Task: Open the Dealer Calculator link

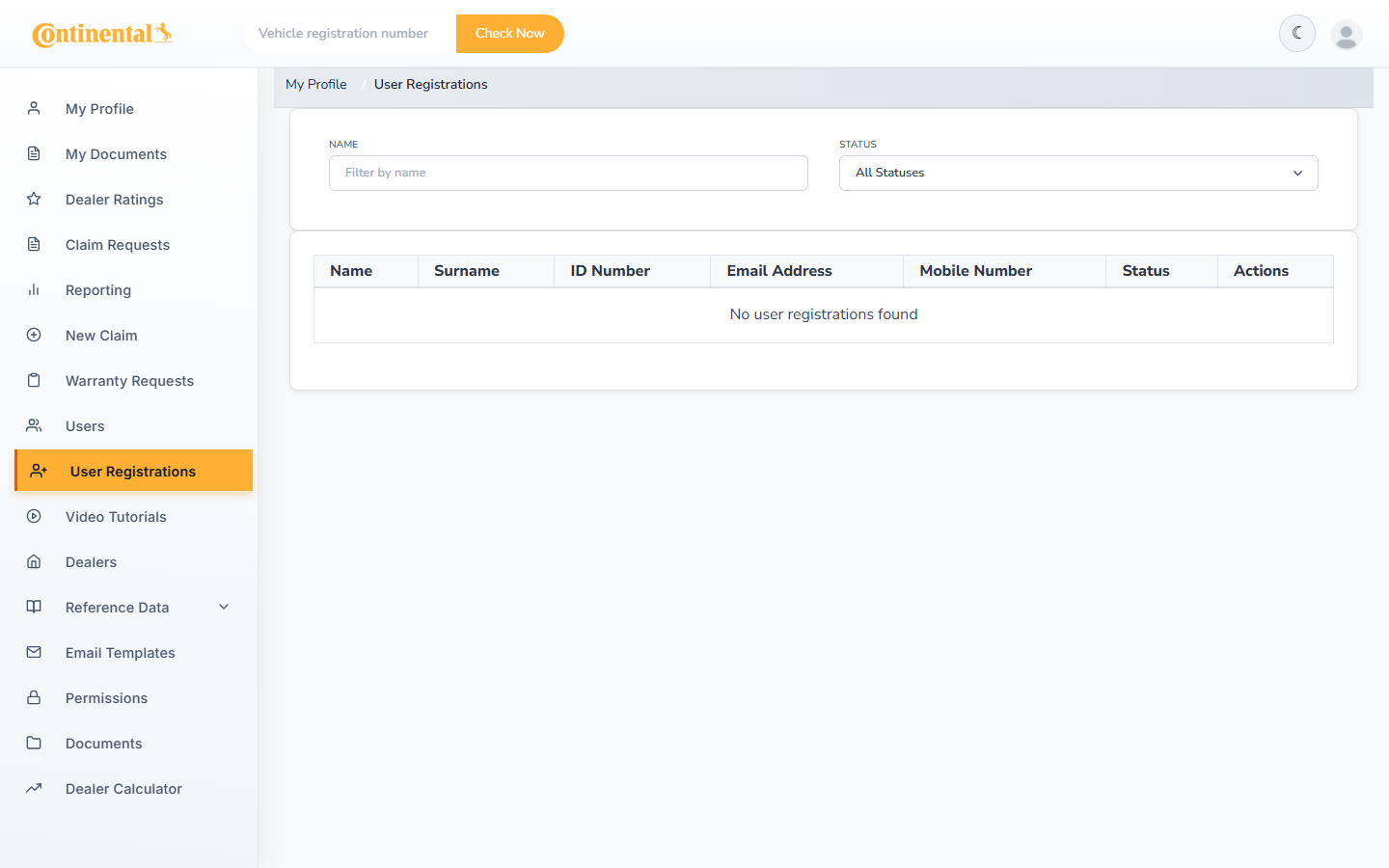Action: (134, 788)
